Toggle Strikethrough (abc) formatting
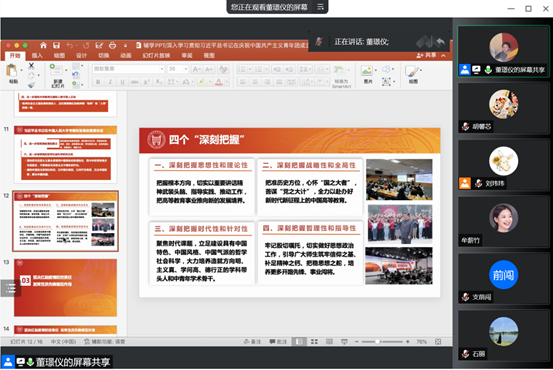The width and height of the screenshot is (553, 370). click(x=134, y=82)
